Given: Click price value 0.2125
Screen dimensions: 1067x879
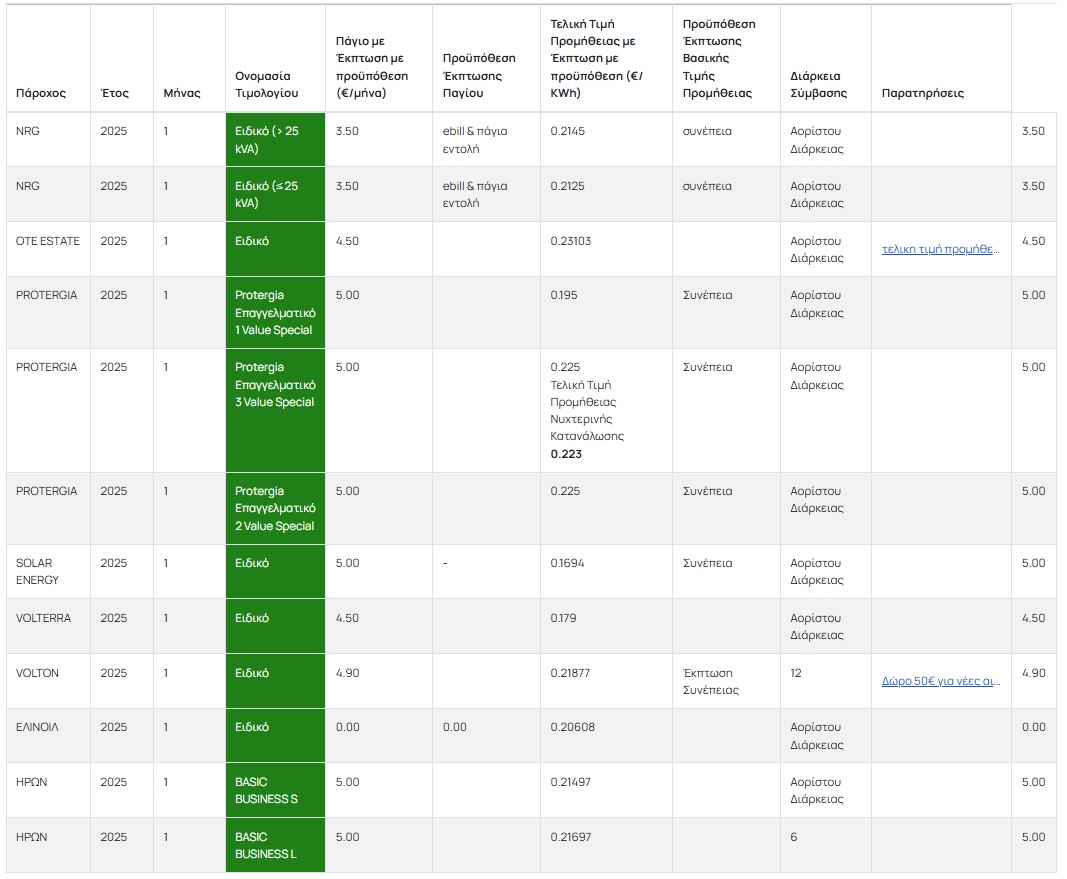Looking at the screenshot, I should 568,186.
